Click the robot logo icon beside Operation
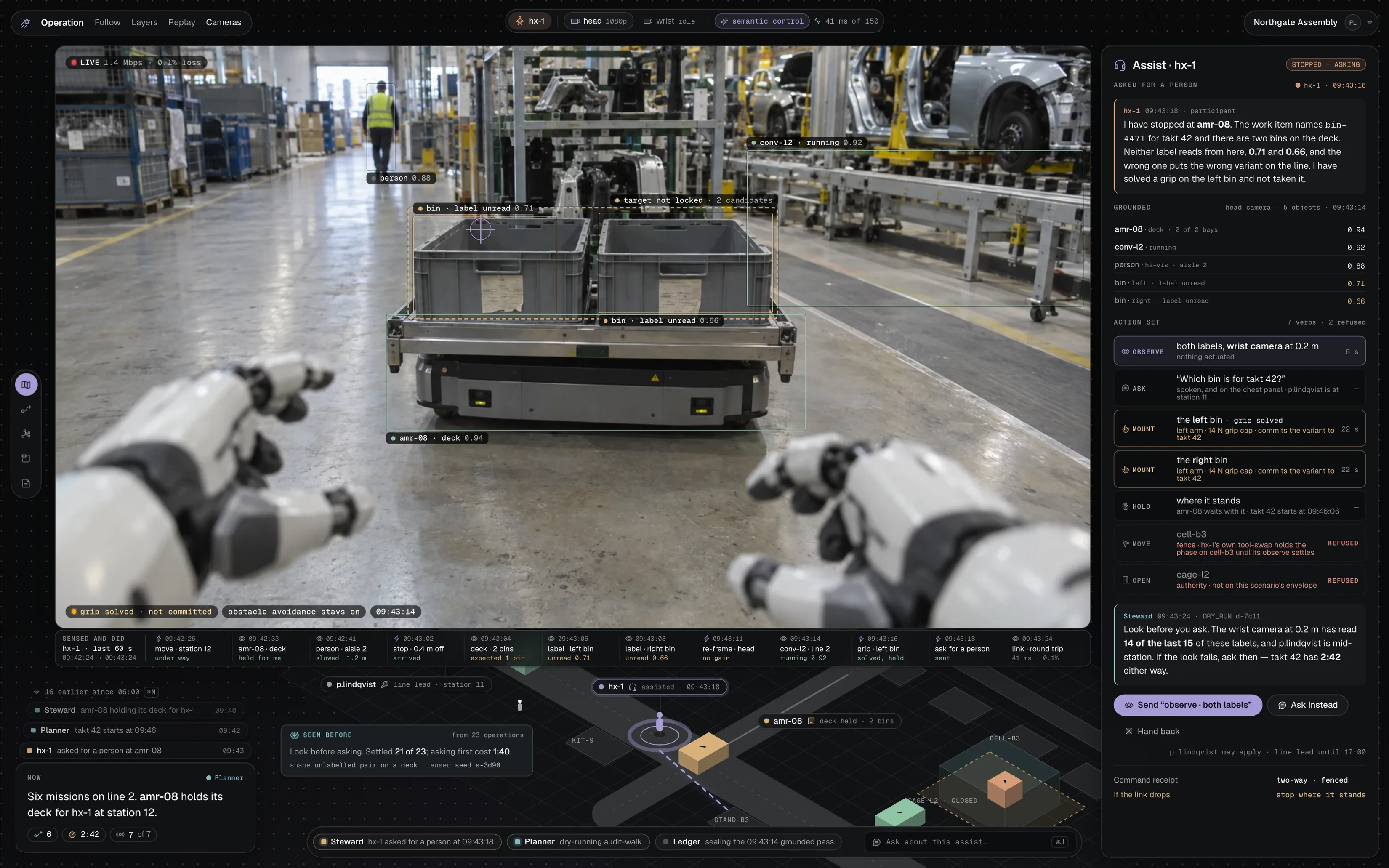The width and height of the screenshot is (1389, 868). [26, 22]
